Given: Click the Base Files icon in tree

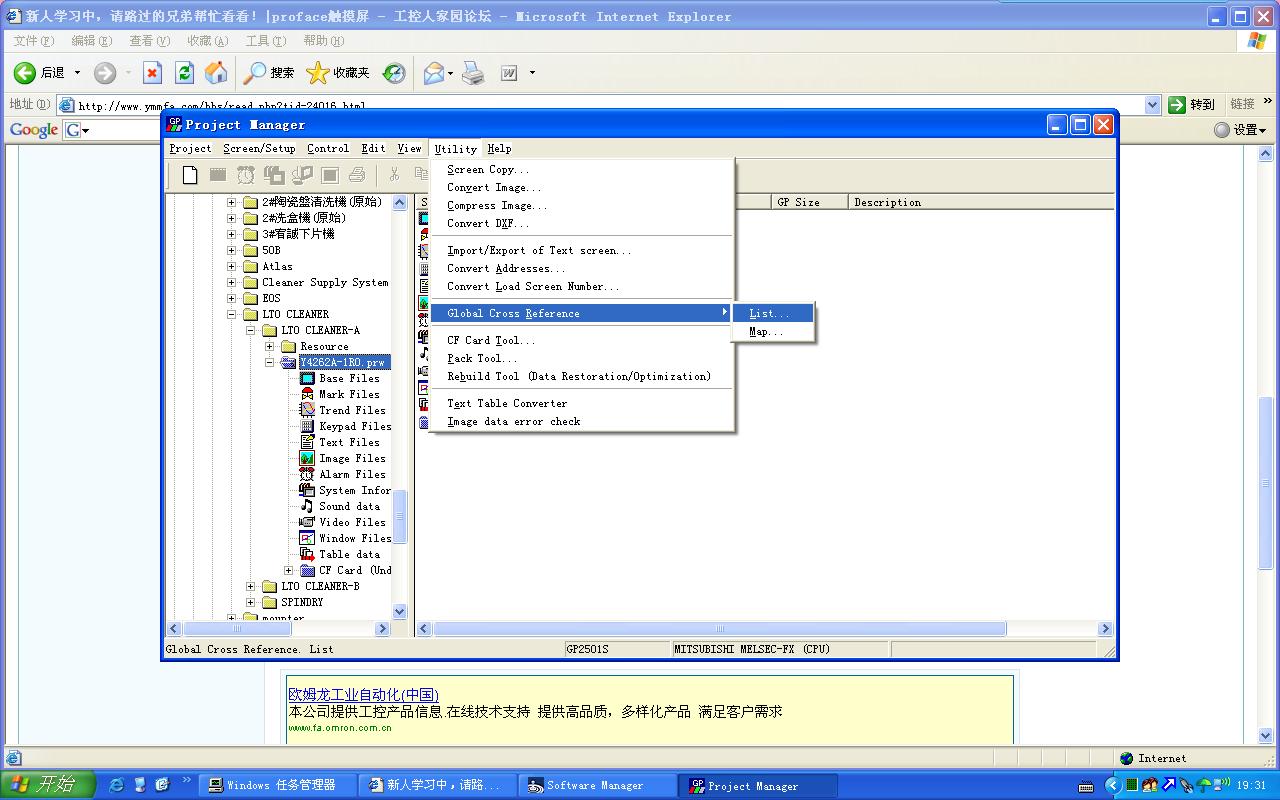Looking at the screenshot, I should 307,378.
